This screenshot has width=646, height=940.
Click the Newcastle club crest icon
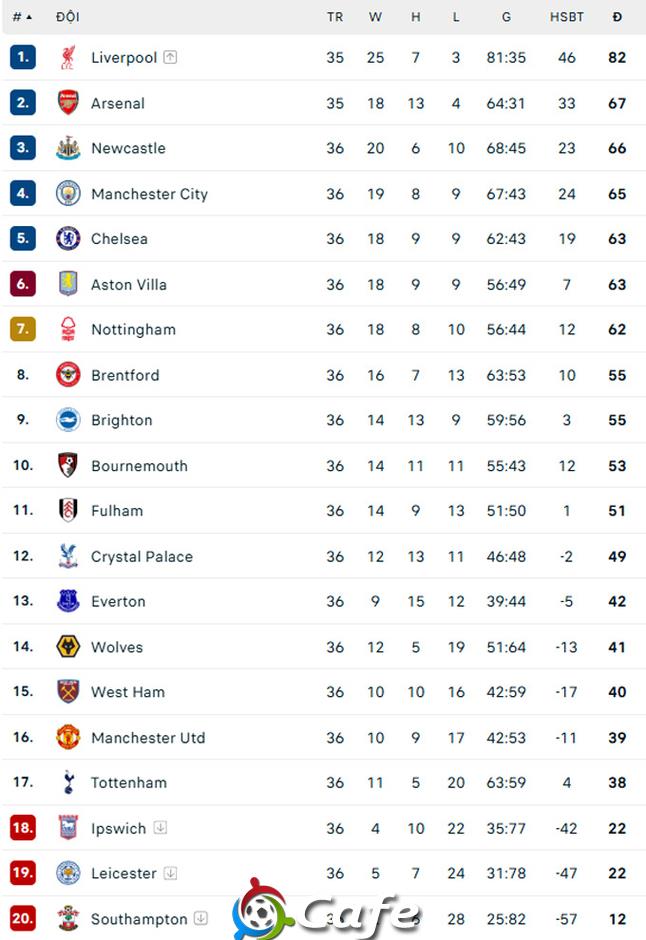[68, 148]
